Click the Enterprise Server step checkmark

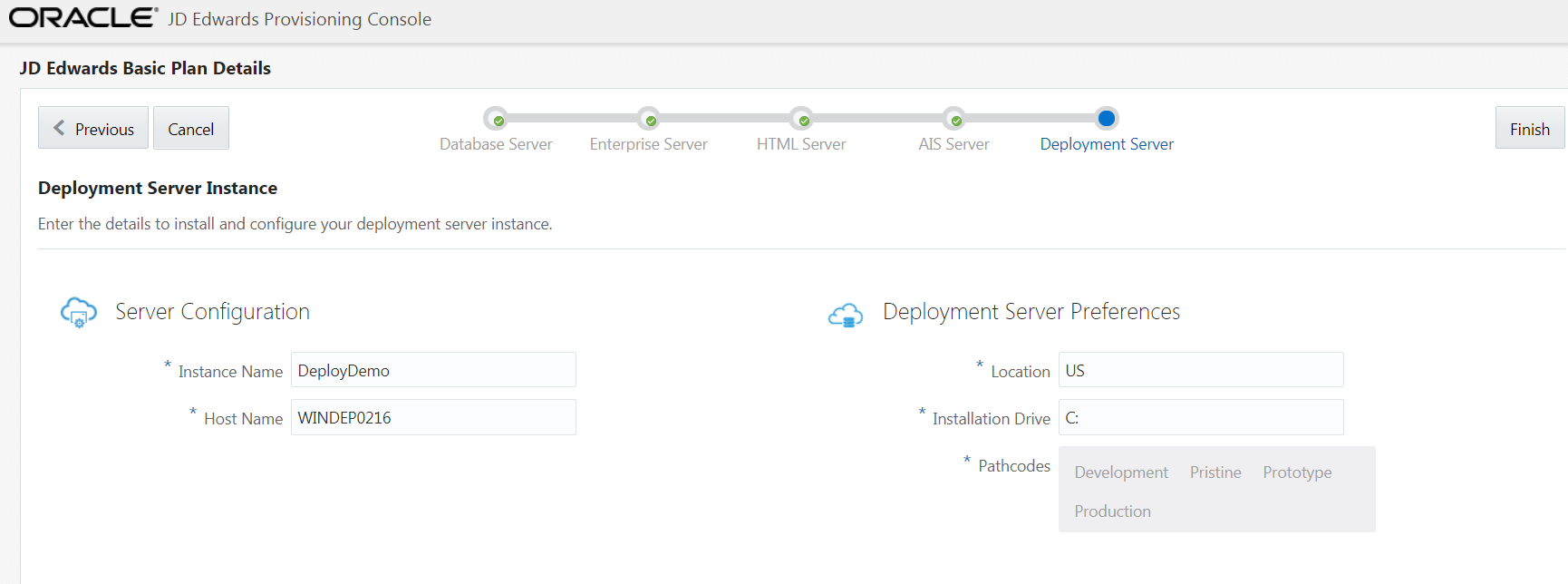pyautogui.click(x=650, y=119)
